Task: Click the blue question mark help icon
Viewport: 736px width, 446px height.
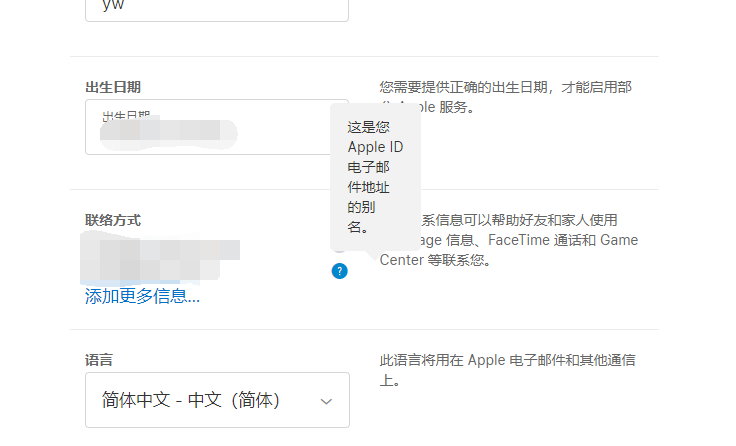Action: 340,271
